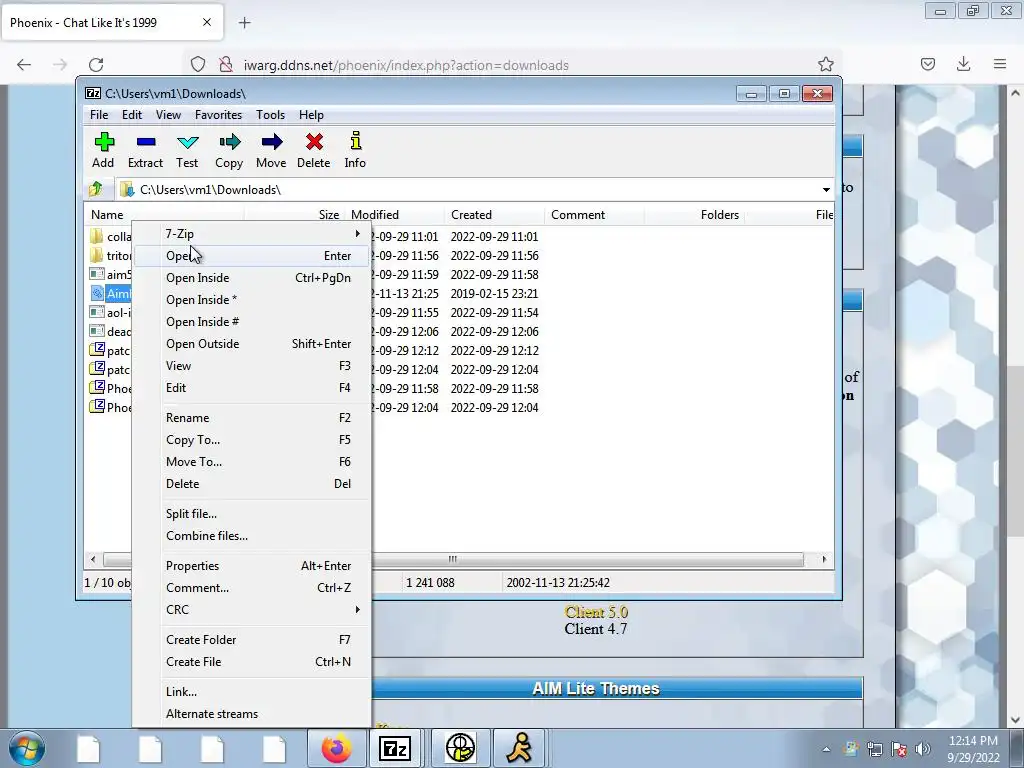Select View in the context menu
Viewport: 1024px width, 768px height.
[x=252, y=366]
